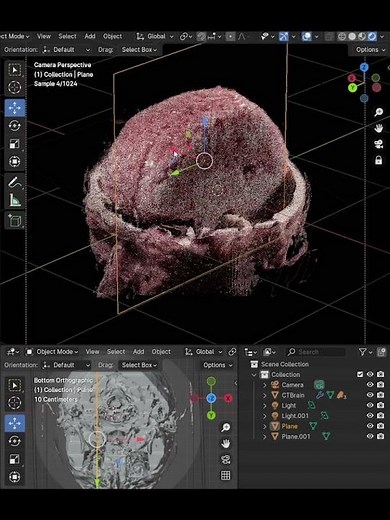390x520 pixels.
Task: Hide Camera via its eye icon
Action: click(370, 385)
